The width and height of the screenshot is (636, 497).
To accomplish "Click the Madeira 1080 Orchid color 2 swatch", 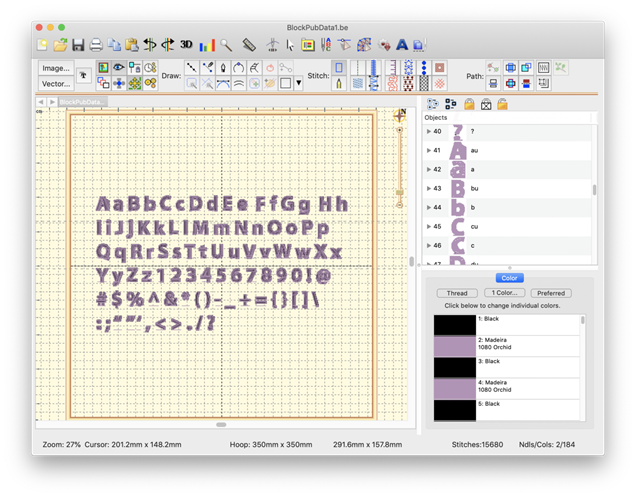I will coord(456,346).
